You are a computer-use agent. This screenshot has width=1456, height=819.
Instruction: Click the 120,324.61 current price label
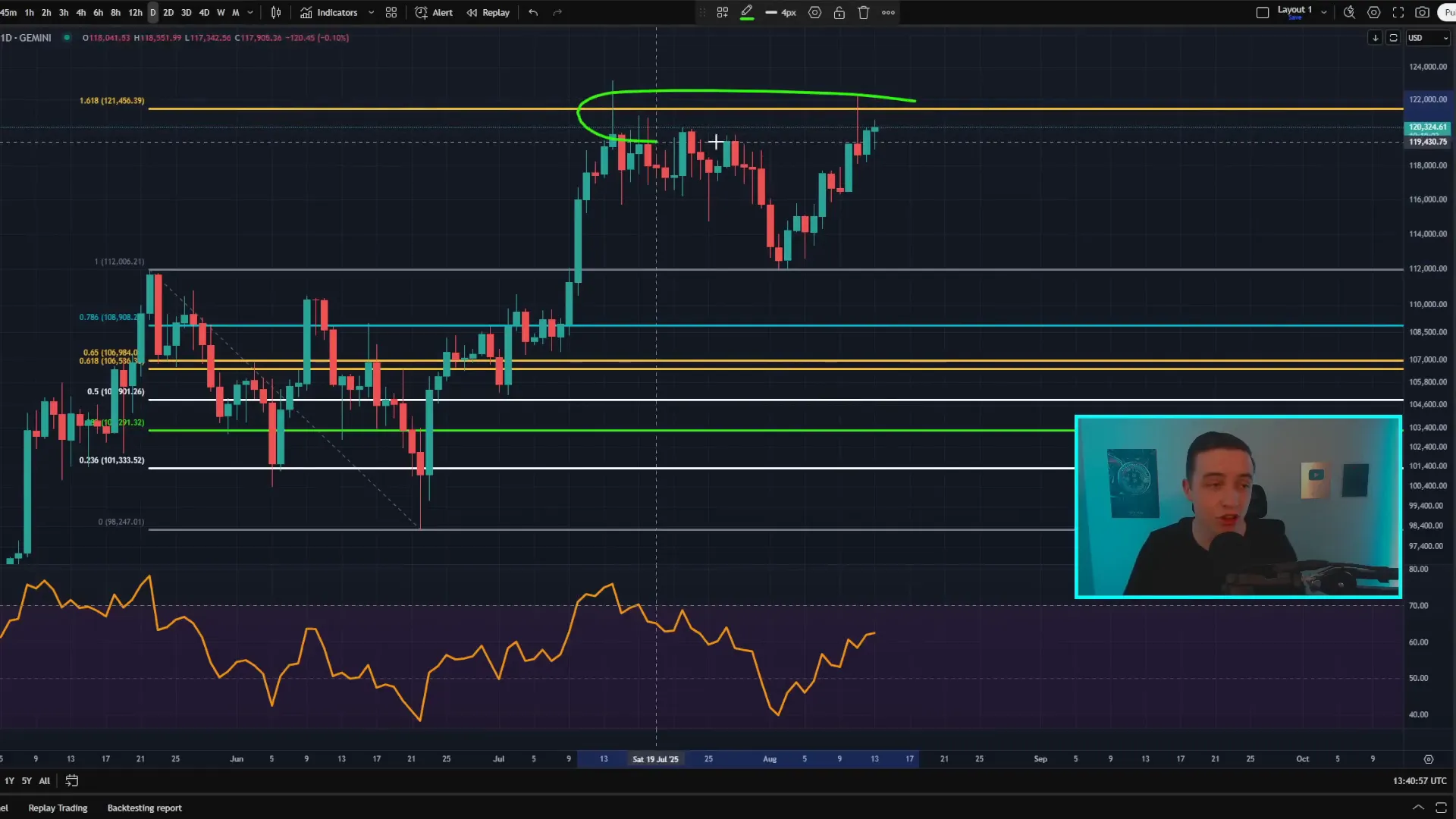1427,127
